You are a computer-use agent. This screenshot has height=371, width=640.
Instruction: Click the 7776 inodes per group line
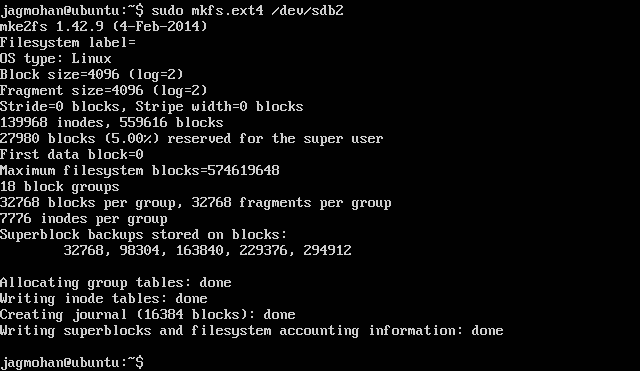pyautogui.click(x=84, y=219)
